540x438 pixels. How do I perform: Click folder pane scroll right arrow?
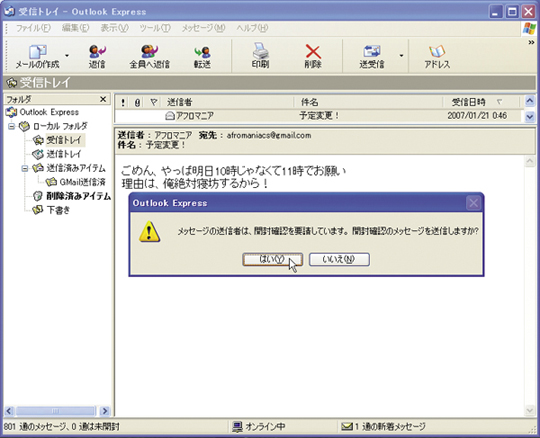(x=105, y=411)
